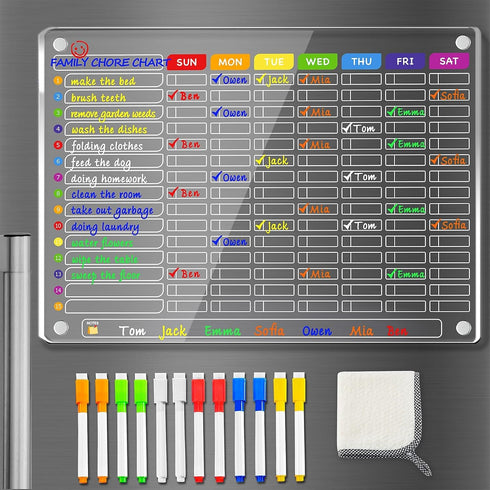Select number 5 circle beside folding clothes
This screenshot has height=490, width=490.
58,145
